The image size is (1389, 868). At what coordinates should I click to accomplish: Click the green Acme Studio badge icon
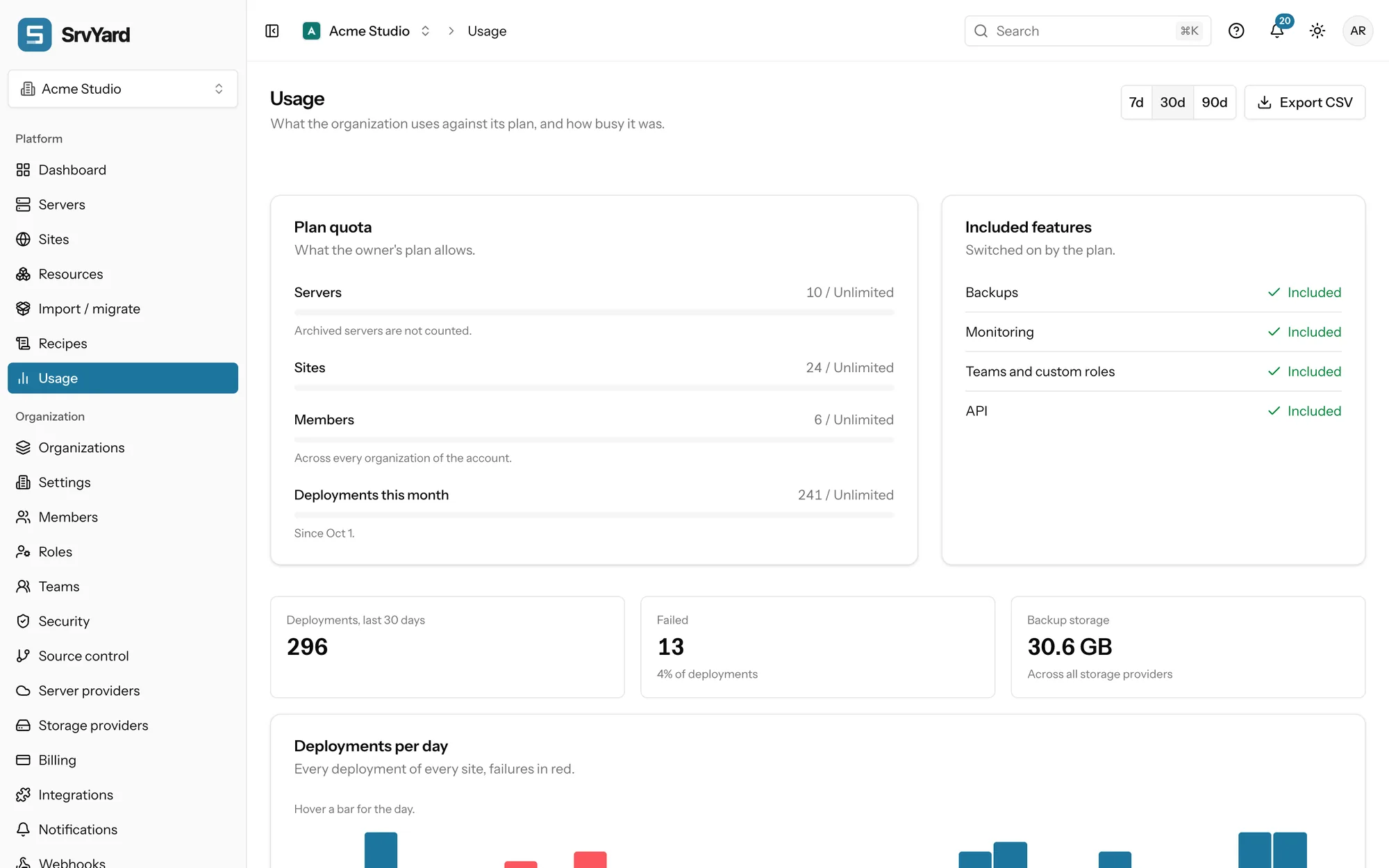(x=312, y=31)
